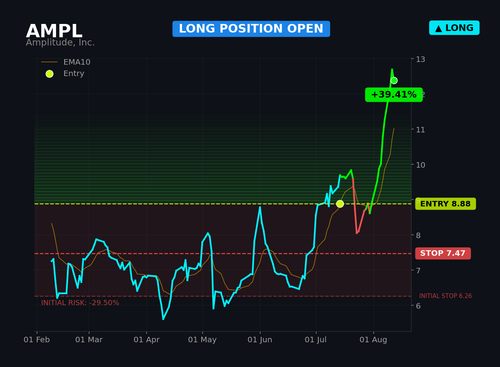Click the green current price marker
500x367 pixels.
coord(394,80)
